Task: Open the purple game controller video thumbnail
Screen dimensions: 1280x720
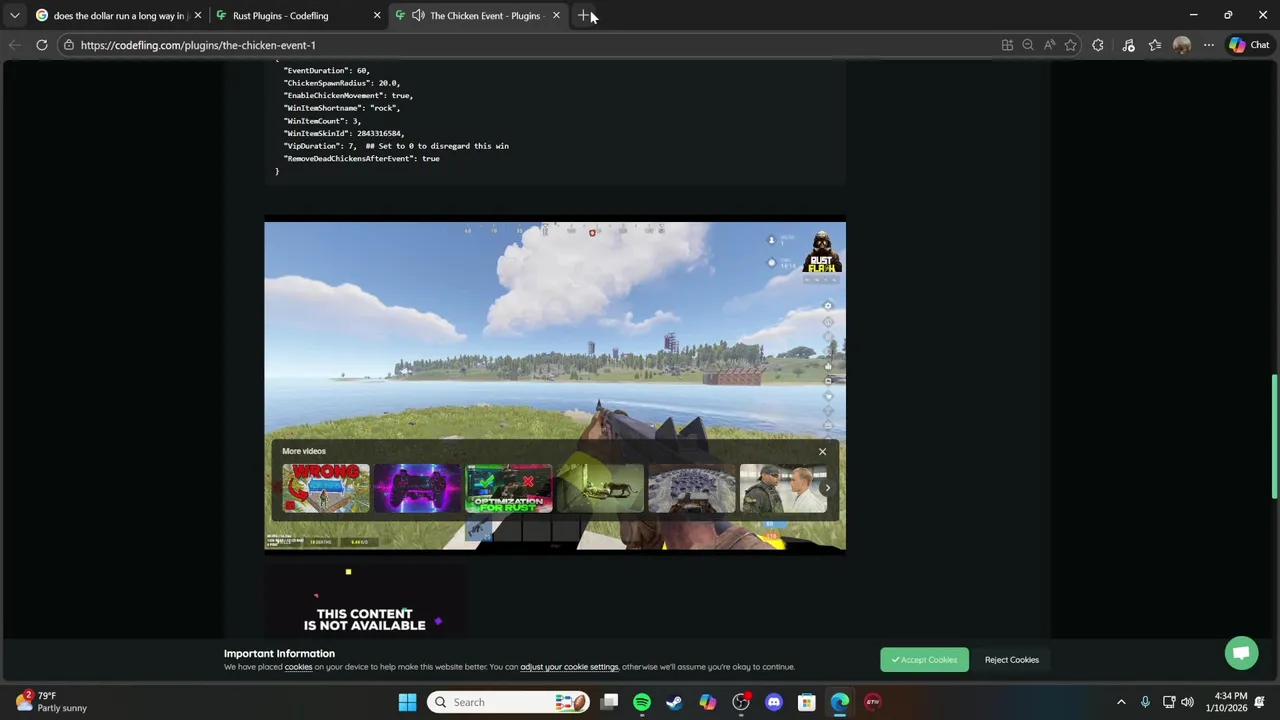Action: point(417,488)
